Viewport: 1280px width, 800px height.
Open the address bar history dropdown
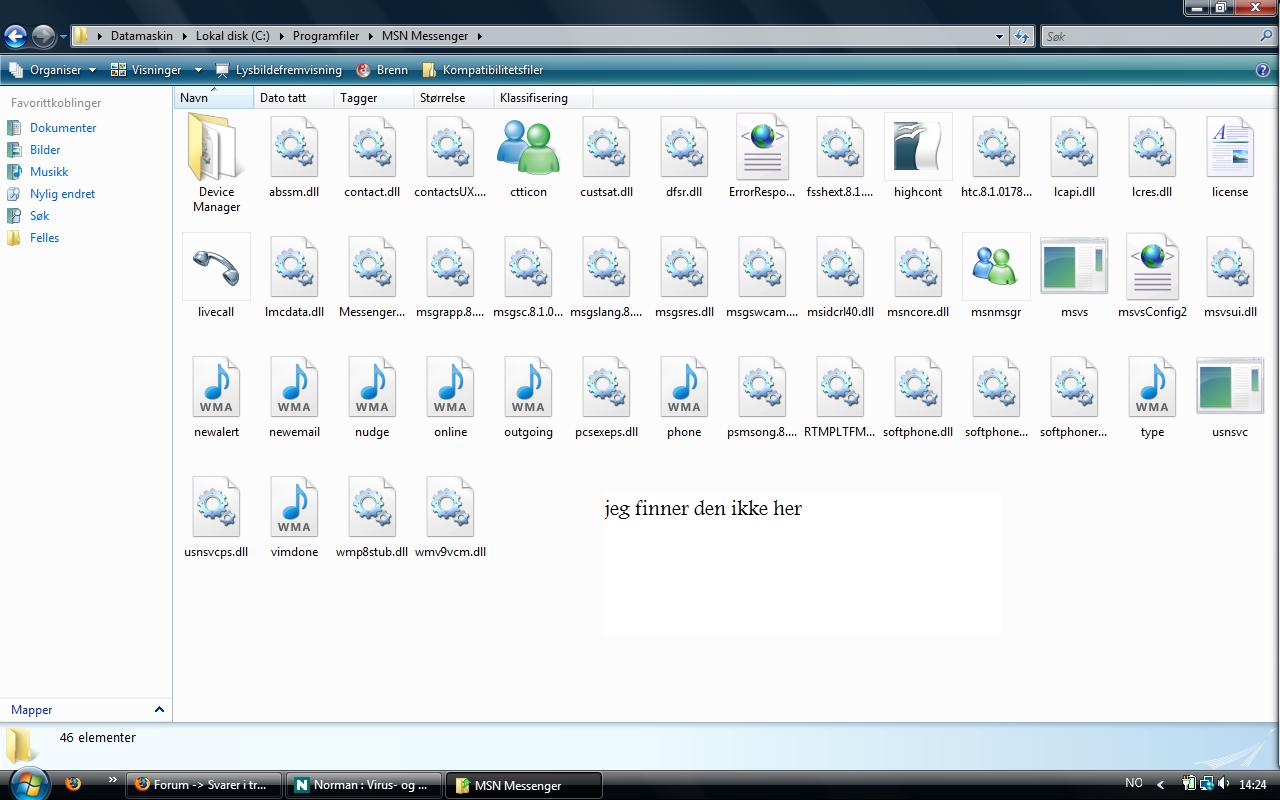coord(999,36)
